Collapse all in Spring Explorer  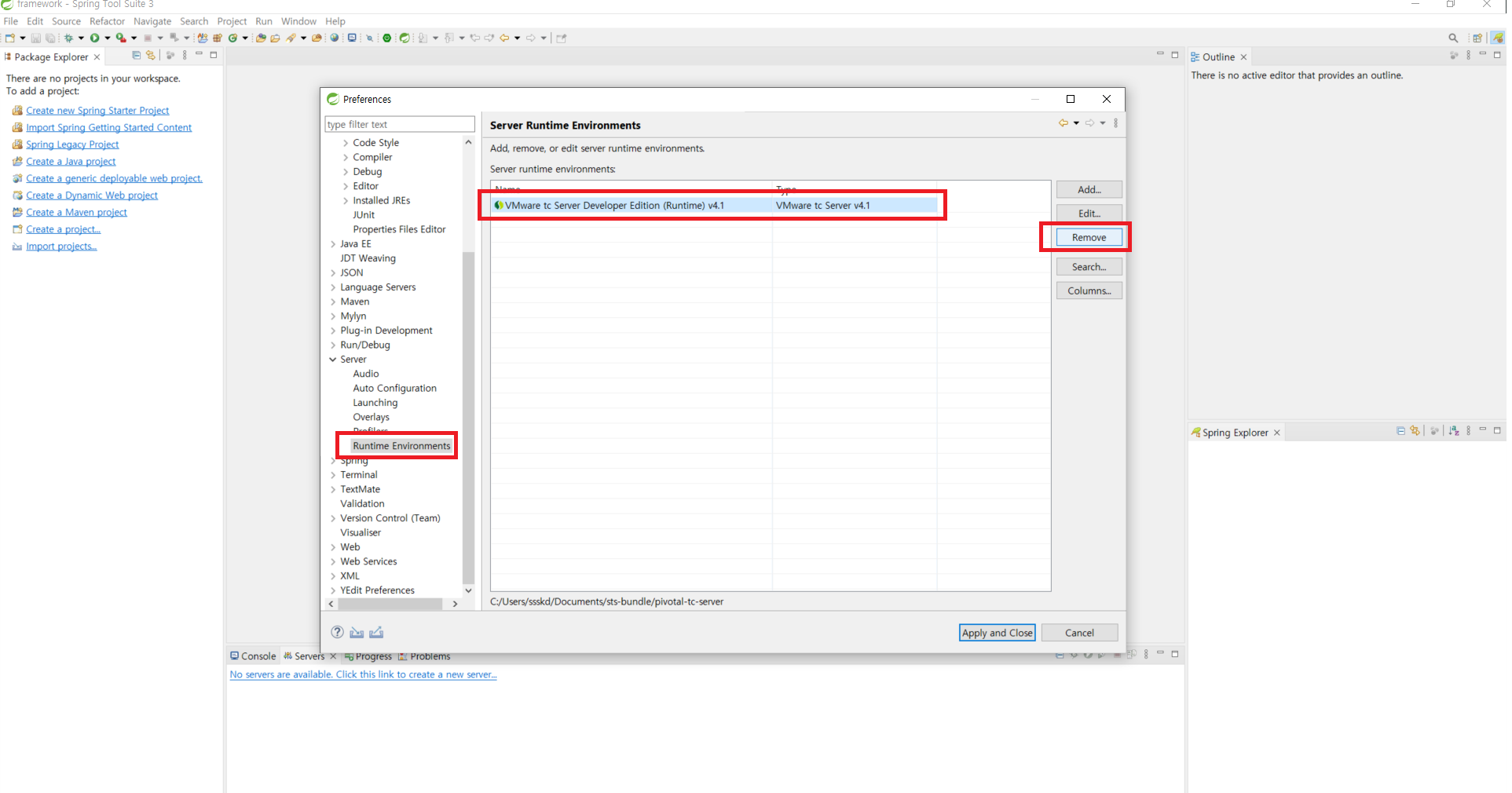tap(1400, 431)
